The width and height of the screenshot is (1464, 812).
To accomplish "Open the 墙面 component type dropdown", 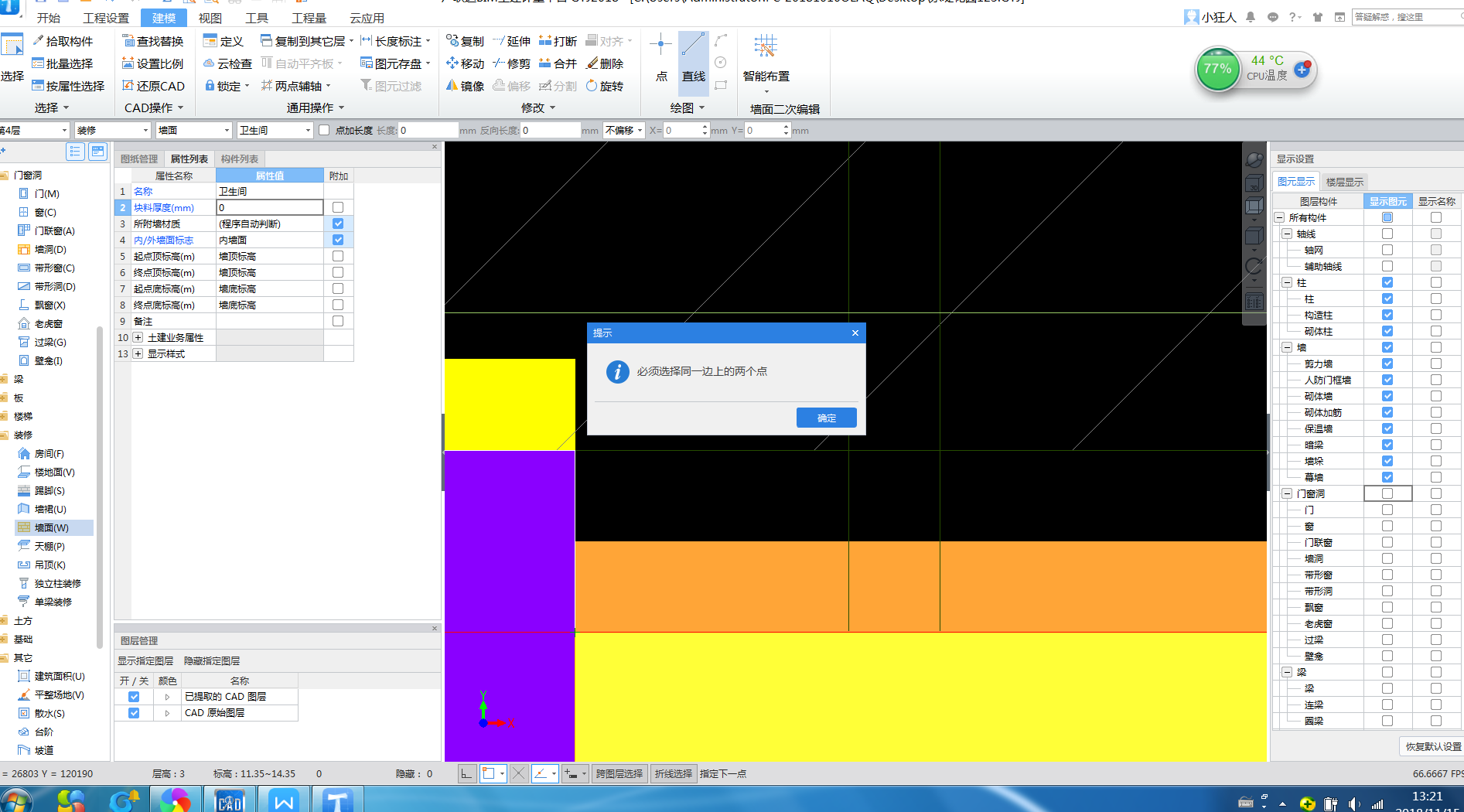I will [194, 131].
